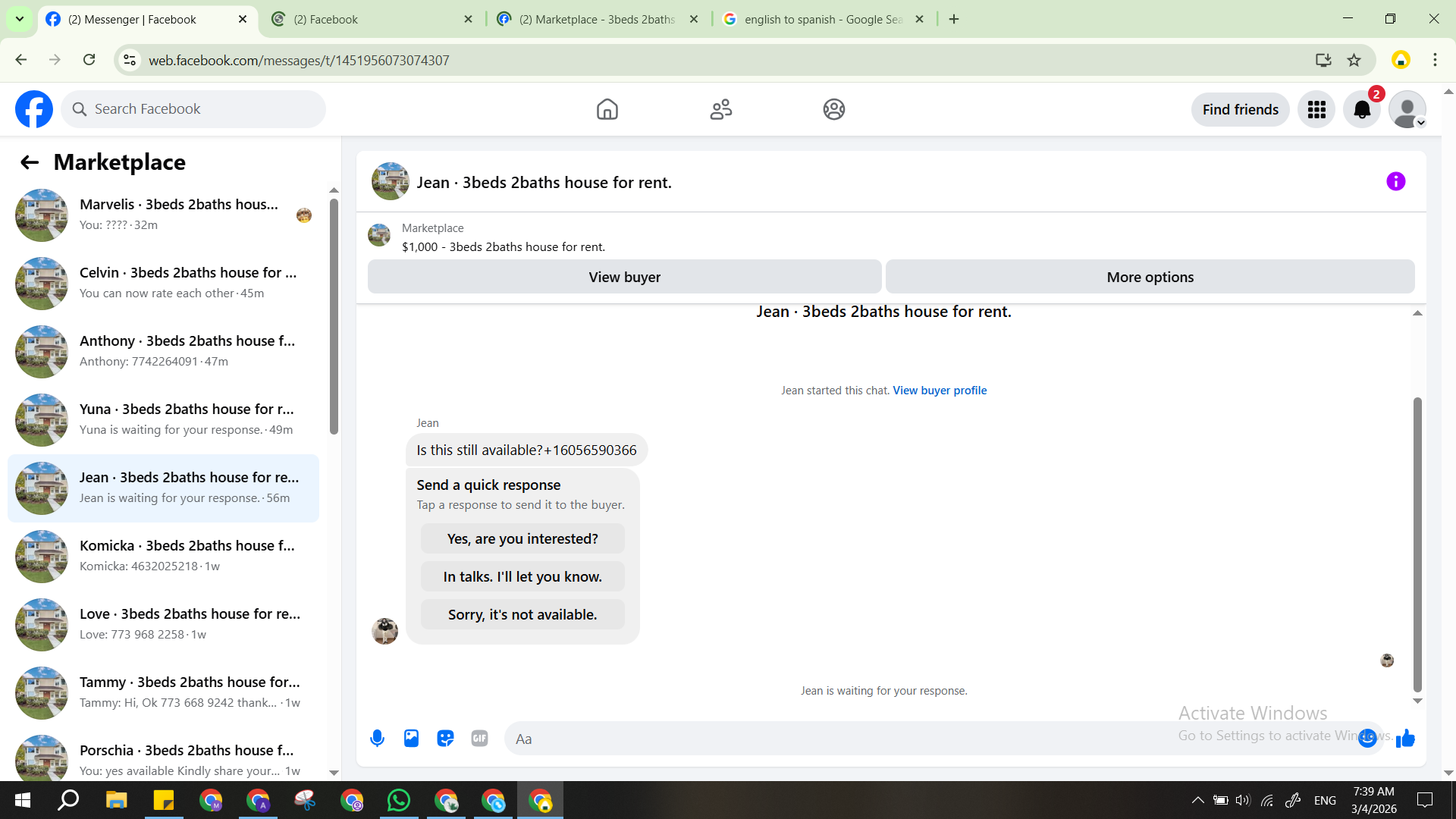Send a thumbs-up like

(x=1406, y=738)
